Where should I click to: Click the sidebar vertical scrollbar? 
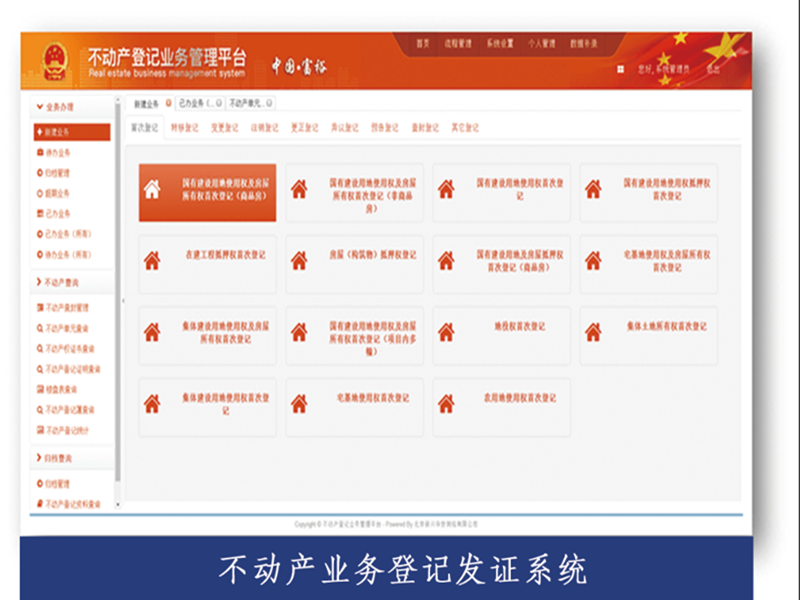pos(118,300)
